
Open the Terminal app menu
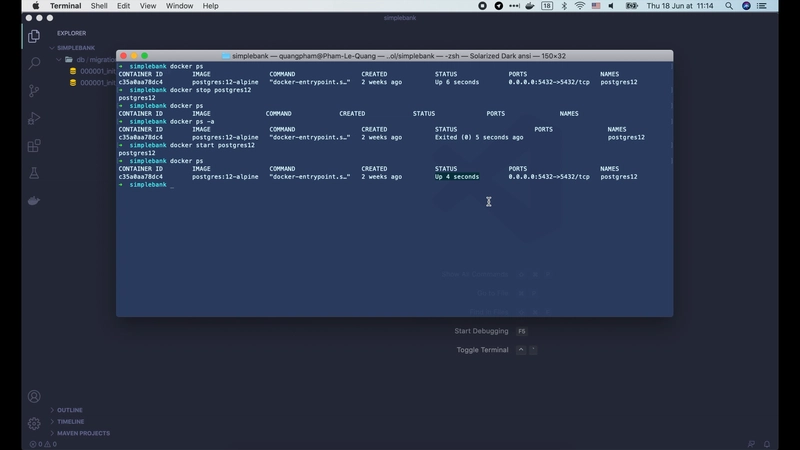coord(65,6)
